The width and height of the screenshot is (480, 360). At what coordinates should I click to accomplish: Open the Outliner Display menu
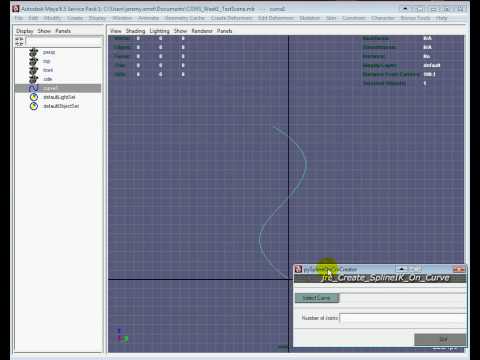point(25,31)
